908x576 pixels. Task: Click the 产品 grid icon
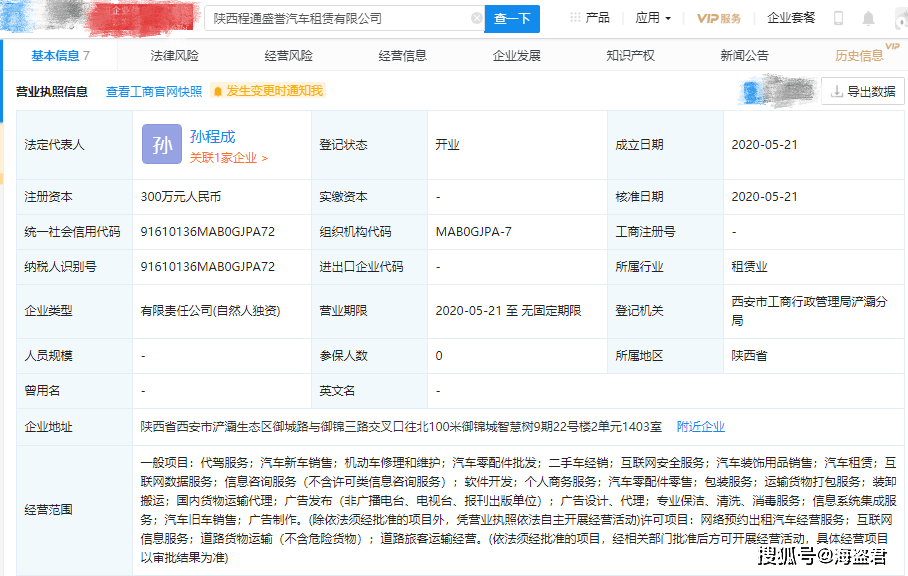click(x=575, y=18)
